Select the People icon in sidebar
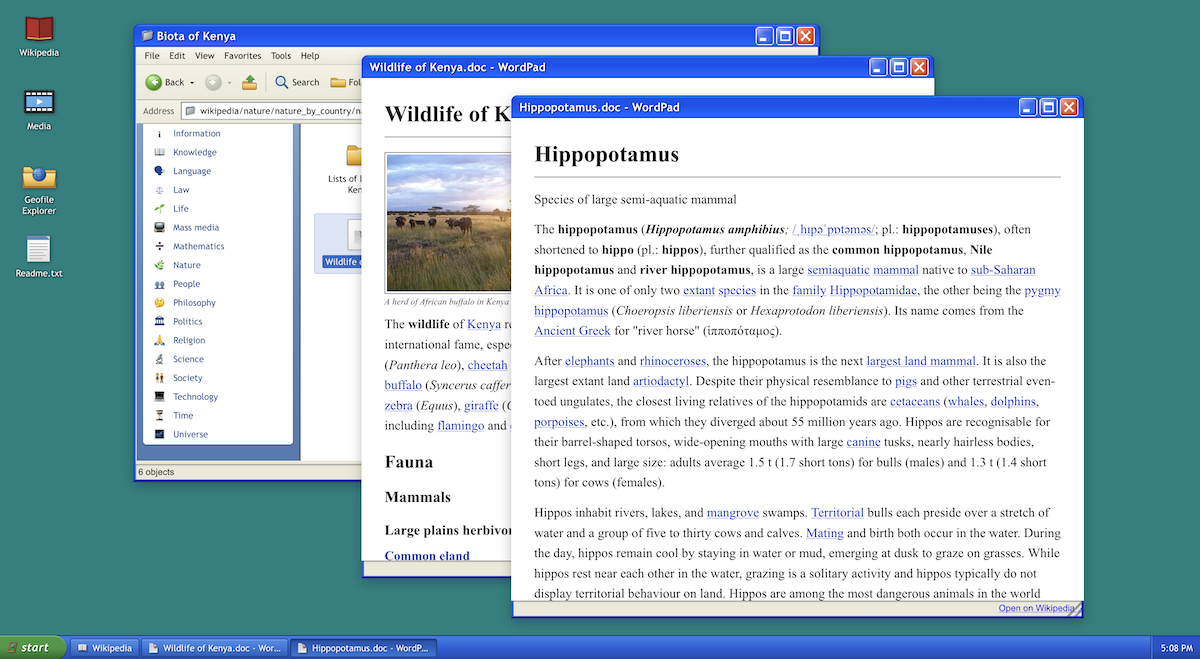Screen dimensions: 1200x659 tap(159, 284)
